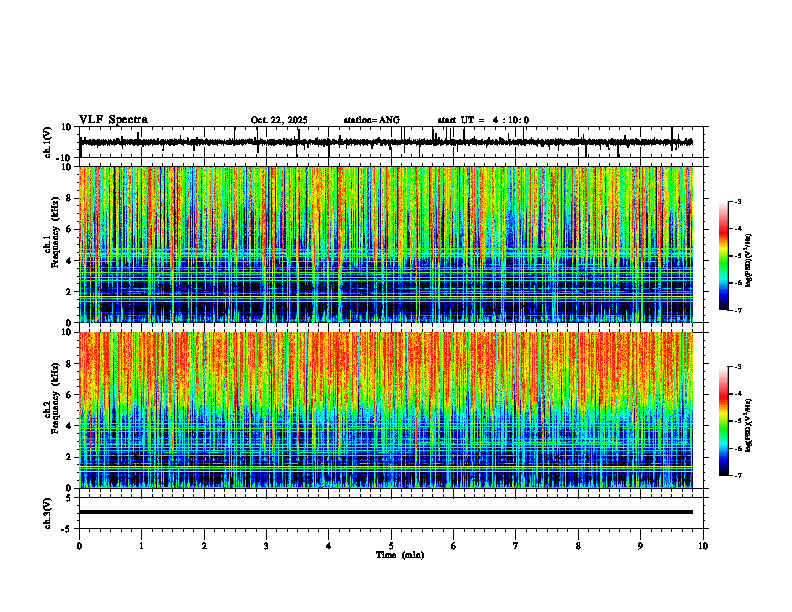792x612 pixels.
Task: Click the log(PSD) label beside ch.2 colorbar
Action: click(x=749, y=425)
